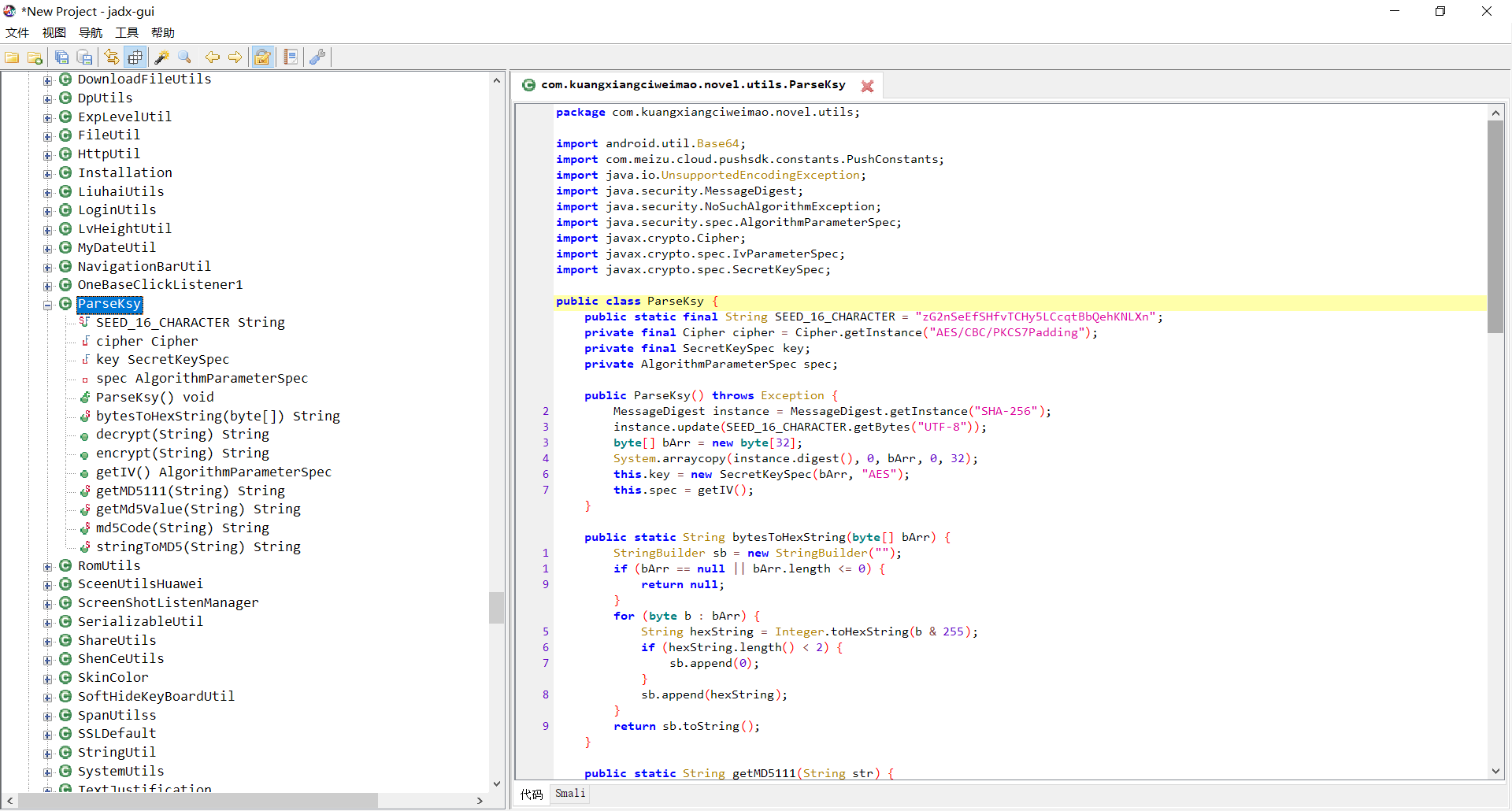1512x811 pixels.
Task: Select key SecretKeySpec field in the tree
Action: click(x=163, y=360)
